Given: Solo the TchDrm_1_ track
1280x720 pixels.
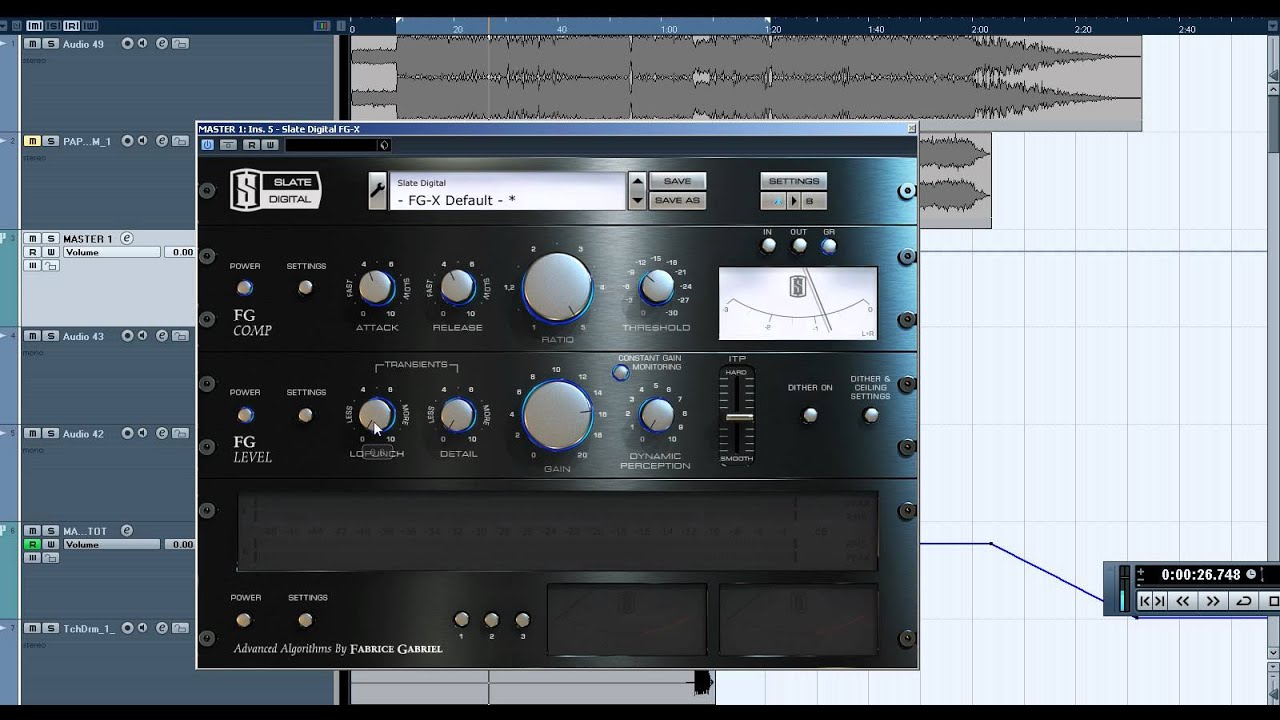Looking at the screenshot, I should [x=50, y=628].
